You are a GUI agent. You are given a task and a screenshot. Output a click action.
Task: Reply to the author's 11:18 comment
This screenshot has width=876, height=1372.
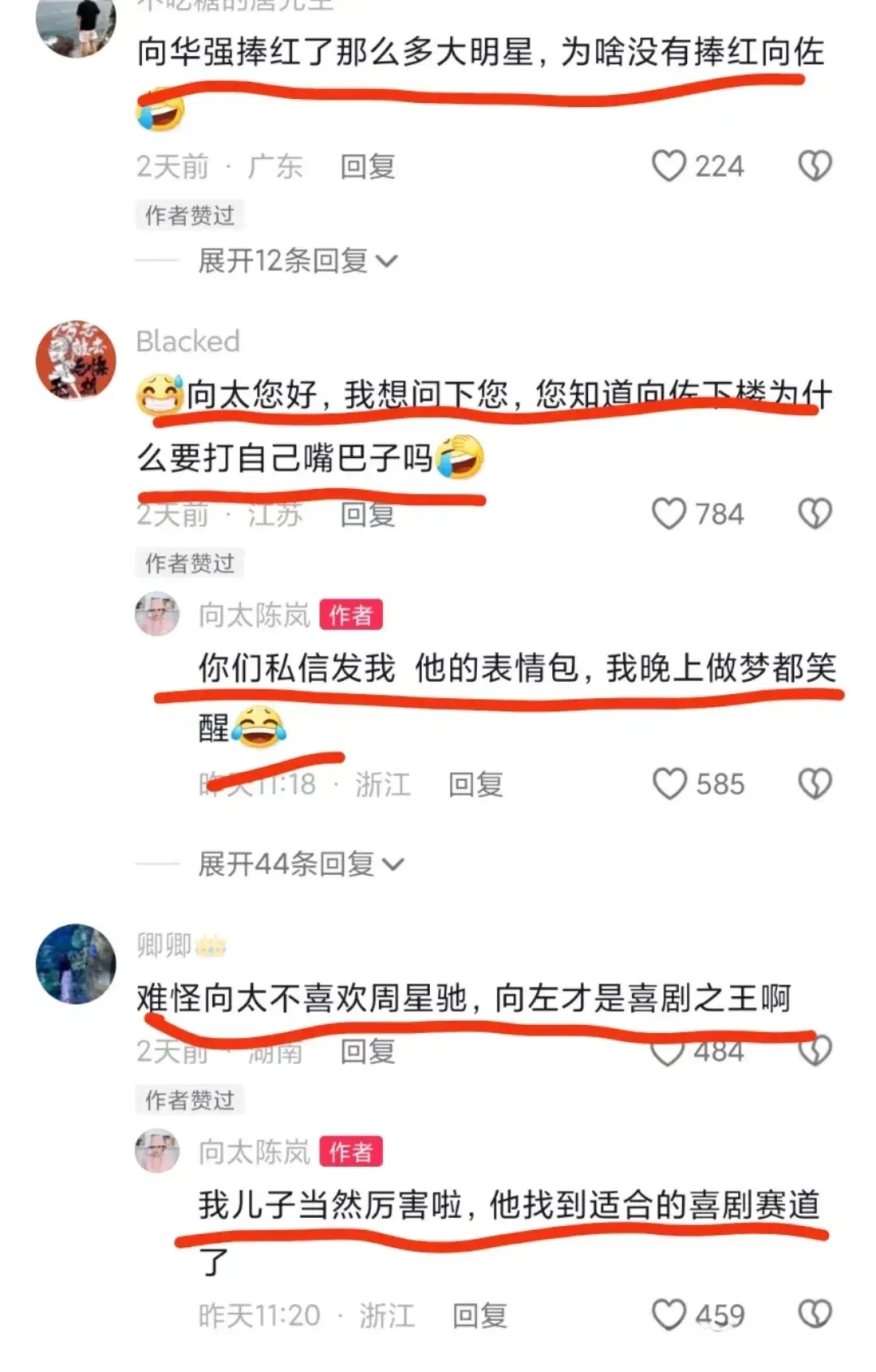(x=476, y=784)
